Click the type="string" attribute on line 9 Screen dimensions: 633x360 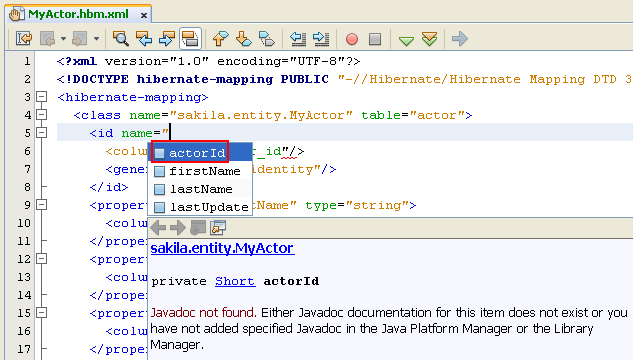pos(357,205)
